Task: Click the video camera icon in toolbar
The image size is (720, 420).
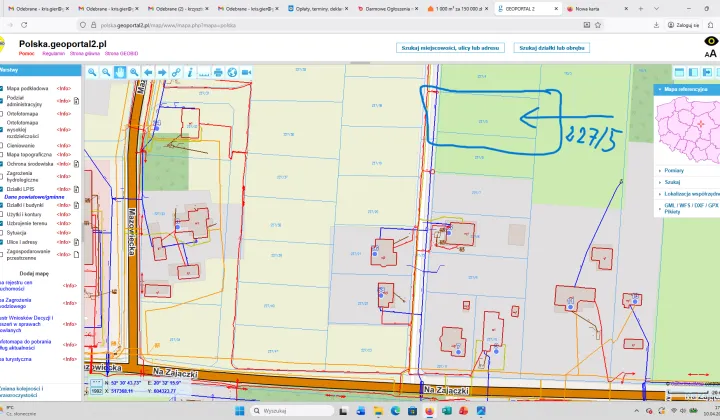Action: (246, 72)
